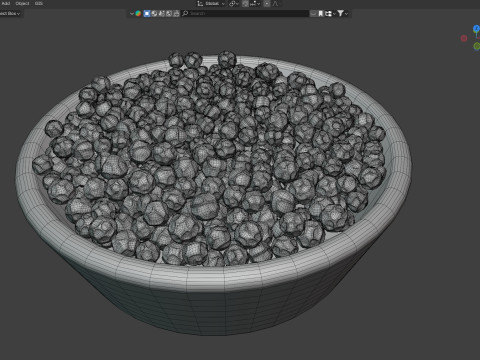Open the Add menu
The height and width of the screenshot is (360, 480).
6,3
